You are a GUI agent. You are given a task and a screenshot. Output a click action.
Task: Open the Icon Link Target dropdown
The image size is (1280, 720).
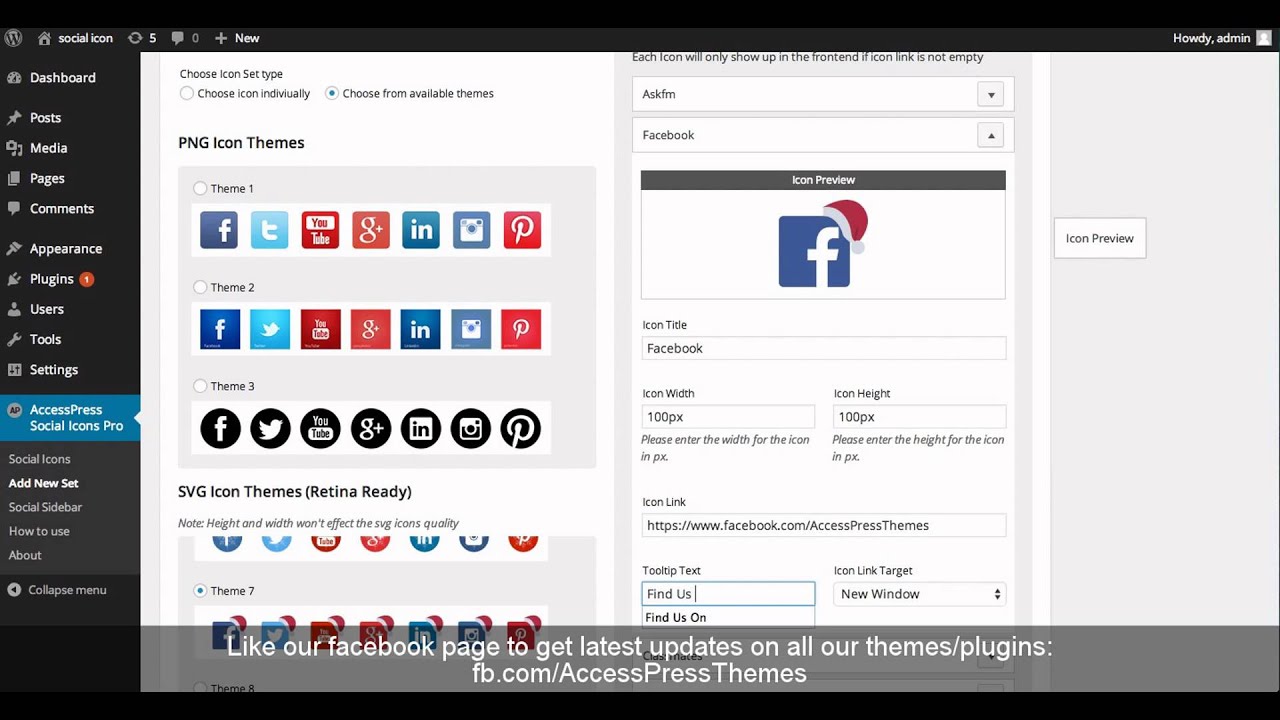point(920,594)
